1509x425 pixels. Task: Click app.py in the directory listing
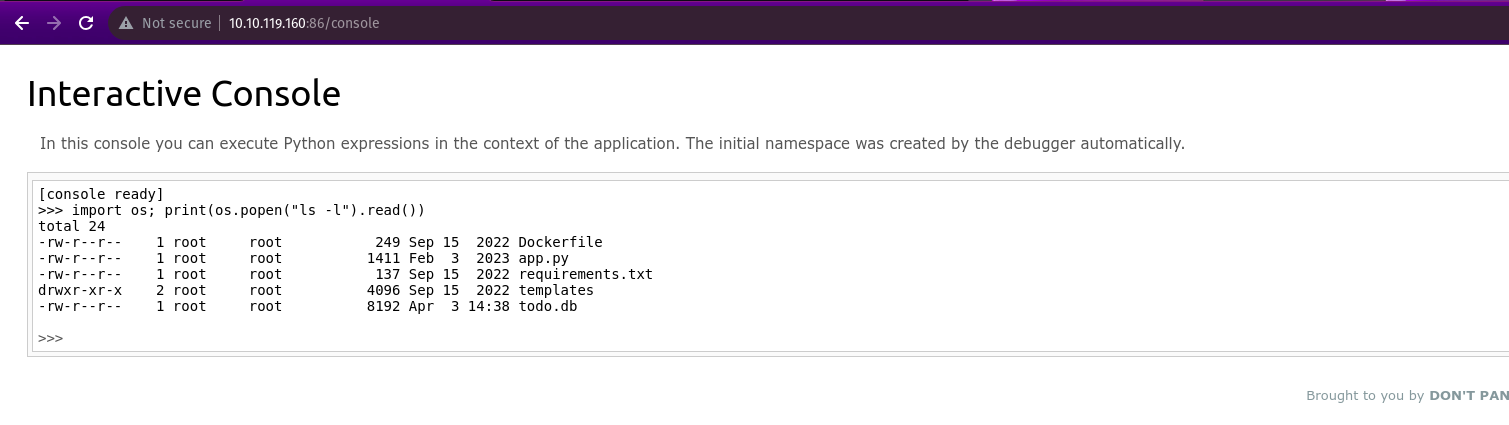click(543, 258)
